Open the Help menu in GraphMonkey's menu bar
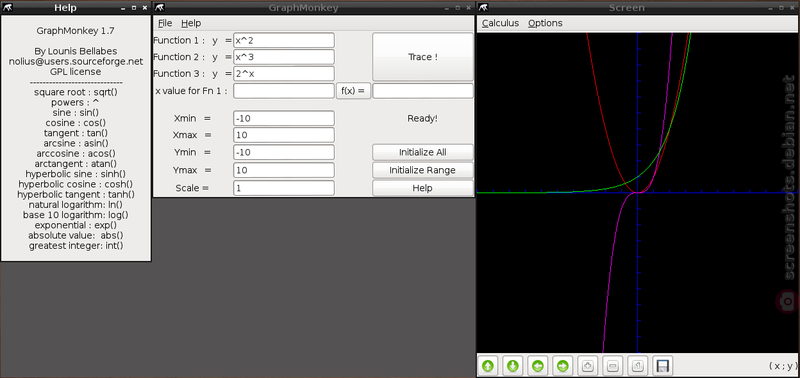Image resolution: width=800 pixels, height=378 pixels. [x=191, y=23]
